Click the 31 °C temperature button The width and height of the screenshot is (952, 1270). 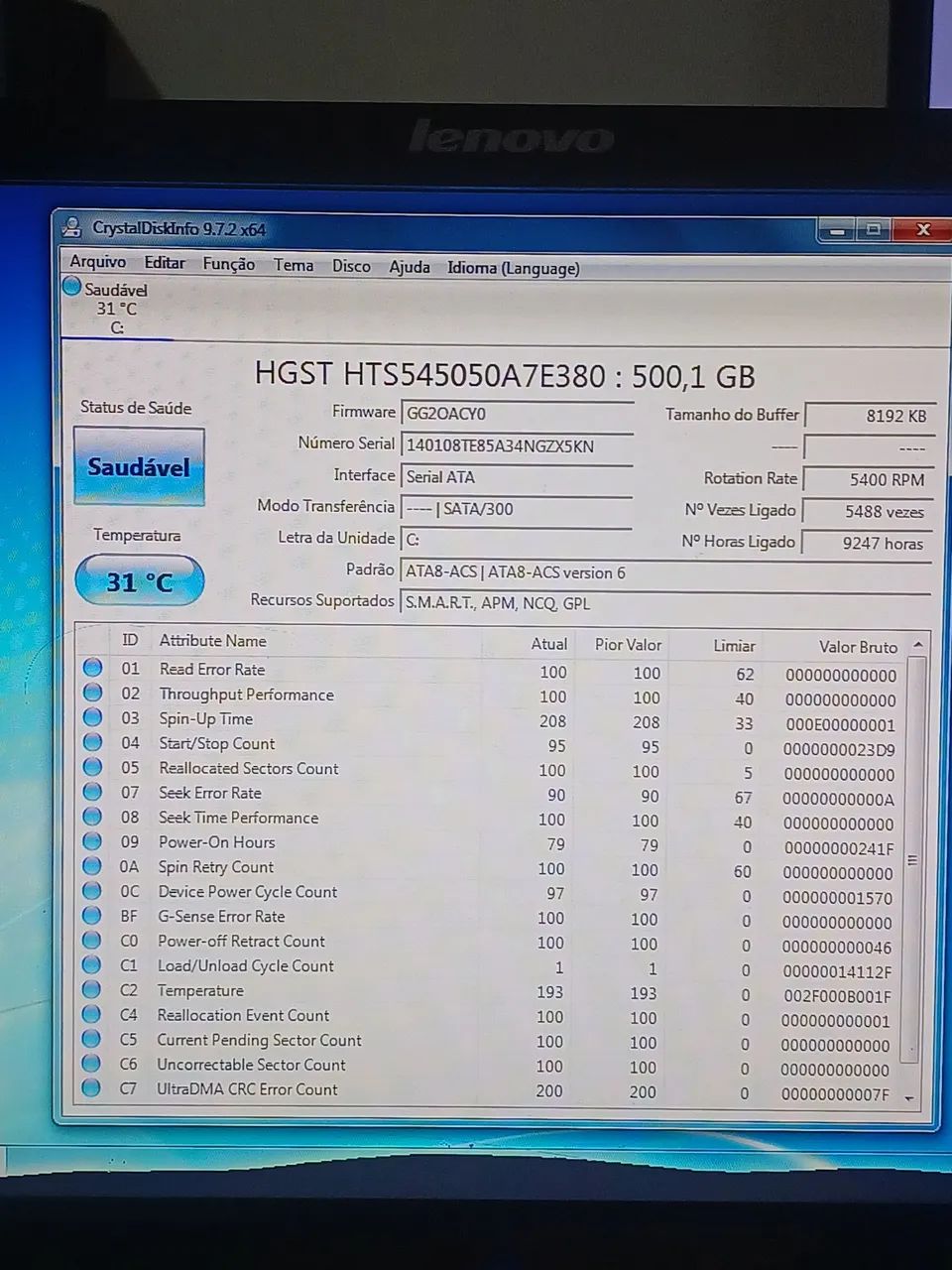click(x=139, y=581)
